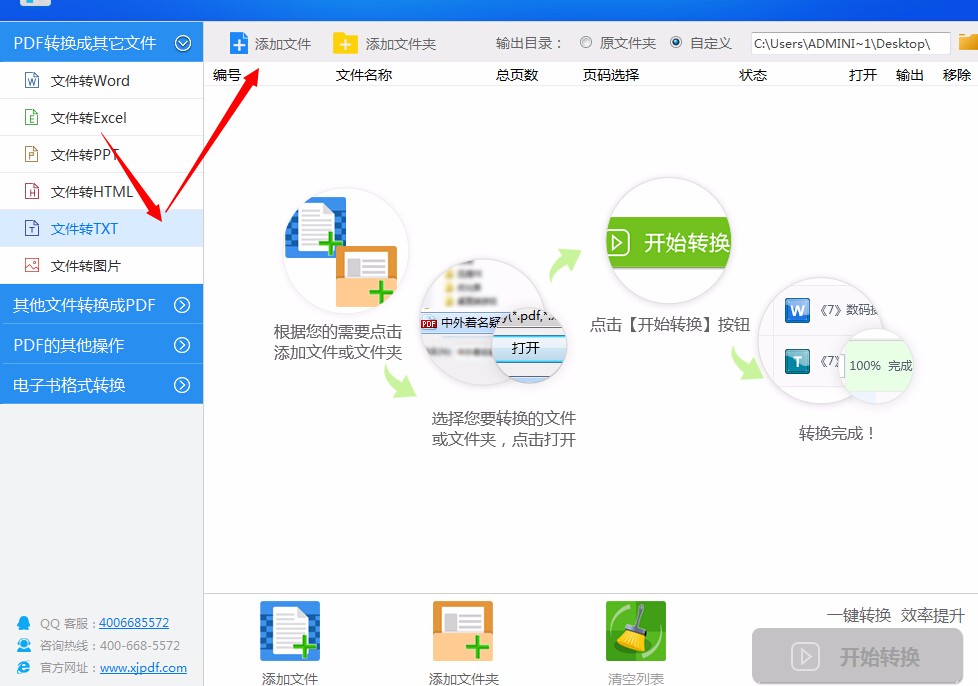Viewport: 978px width, 686px height.
Task: Choose 文件转Excel conversion mode
Action: click(x=101, y=117)
